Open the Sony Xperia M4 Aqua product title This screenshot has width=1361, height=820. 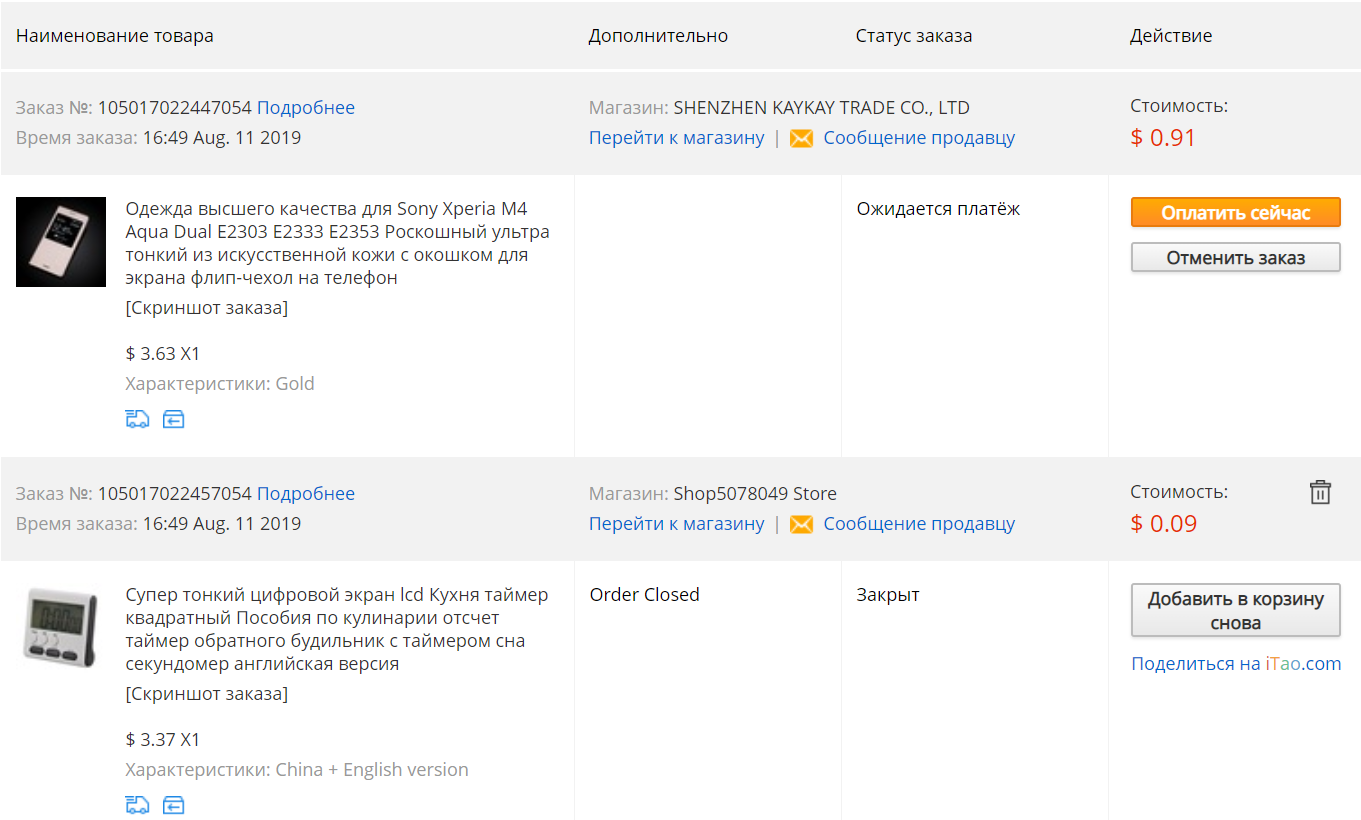tap(338, 243)
